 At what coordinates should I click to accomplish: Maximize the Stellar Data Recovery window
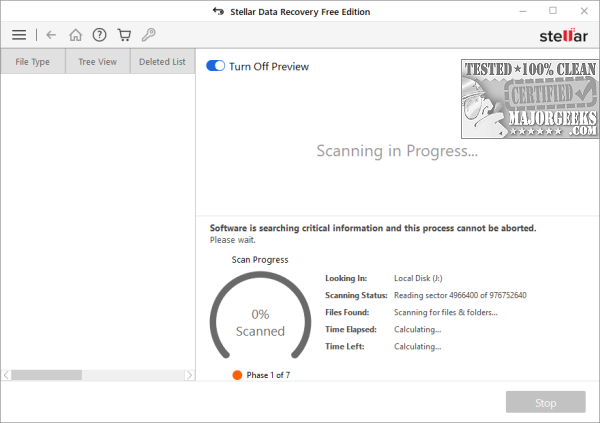pos(553,11)
